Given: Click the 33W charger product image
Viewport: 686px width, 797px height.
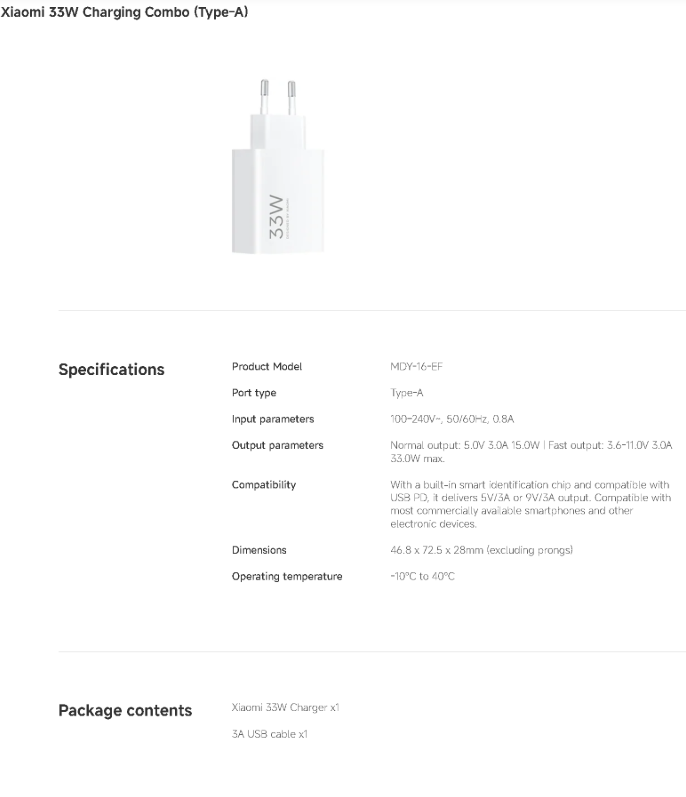Looking at the screenshot, I should (278, 166).
